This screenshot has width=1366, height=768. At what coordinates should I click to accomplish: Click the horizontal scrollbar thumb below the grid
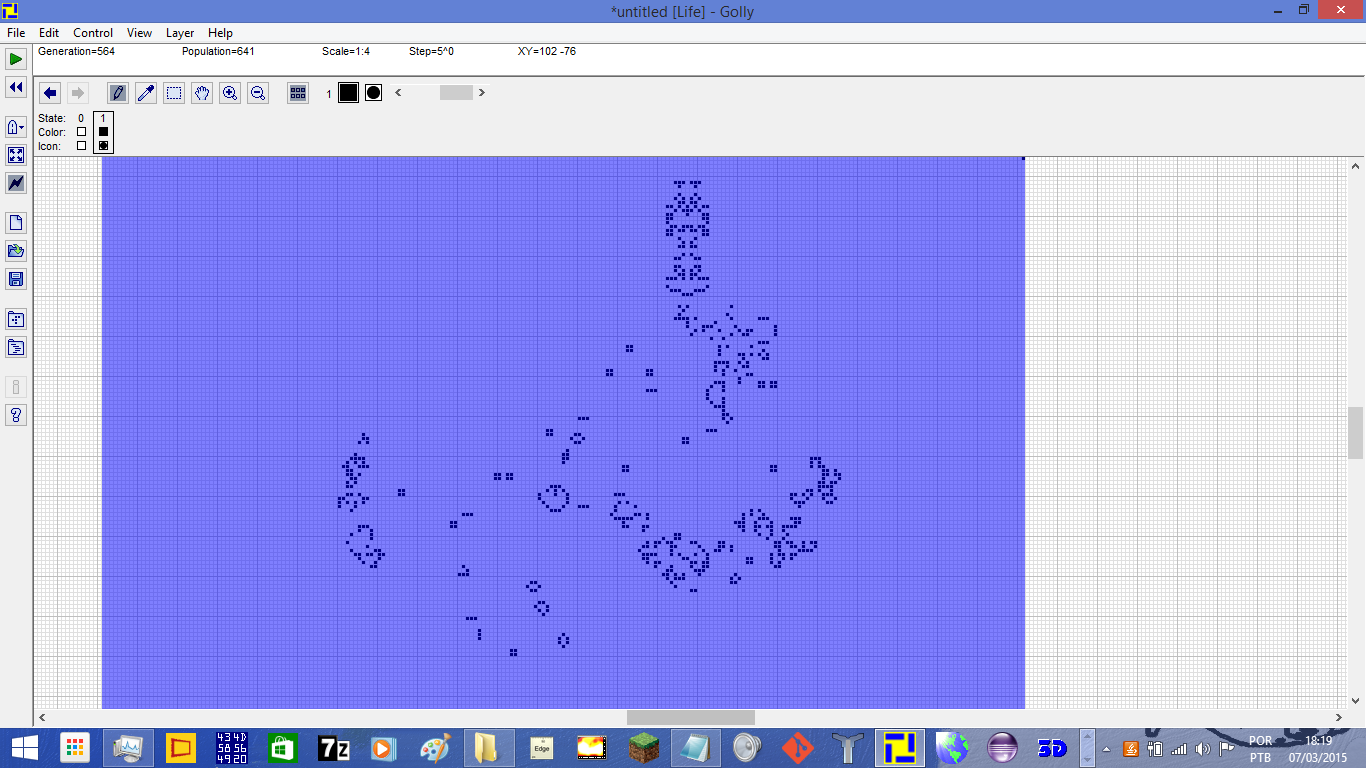pos(691,717)
